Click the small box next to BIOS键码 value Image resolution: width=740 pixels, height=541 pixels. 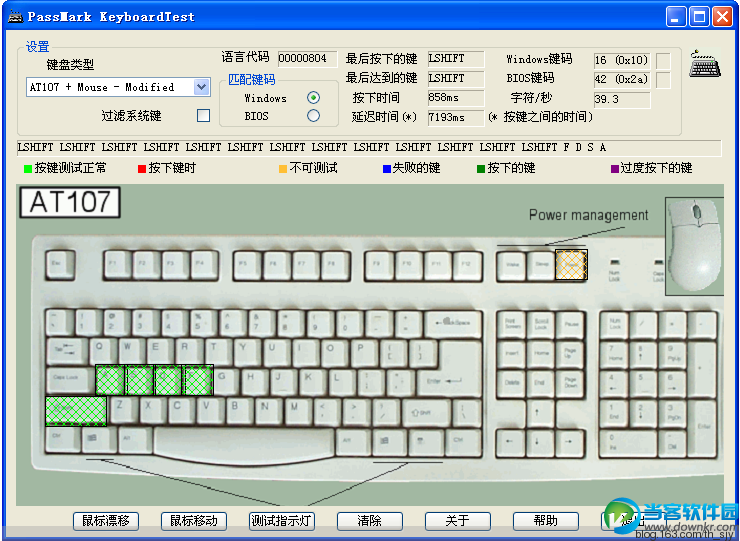pyautogui.click(x=663, y=80)
